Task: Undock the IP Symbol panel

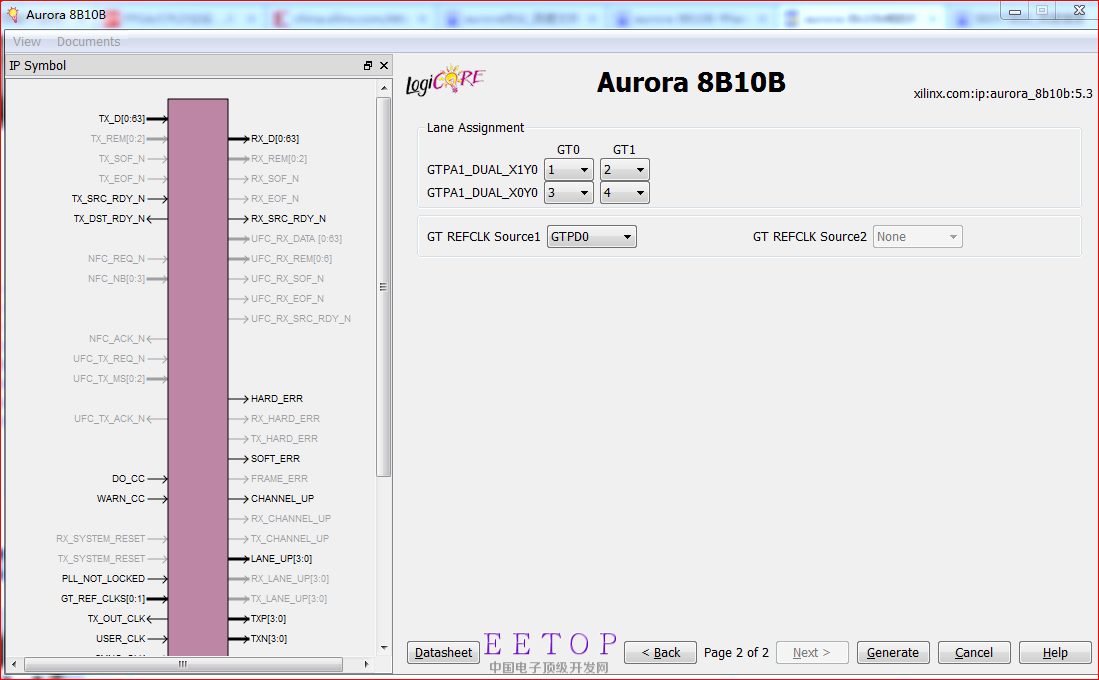Action: pyautogui.click(x=368, y=65)
